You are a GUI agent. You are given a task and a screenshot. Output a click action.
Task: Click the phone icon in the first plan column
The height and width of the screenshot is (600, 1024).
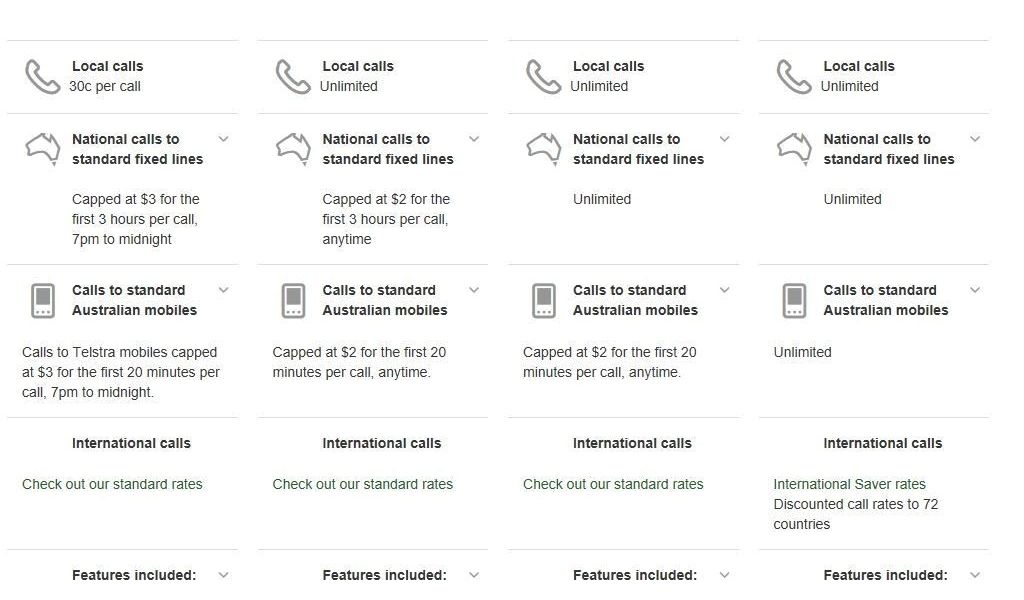tap(42, 77)
